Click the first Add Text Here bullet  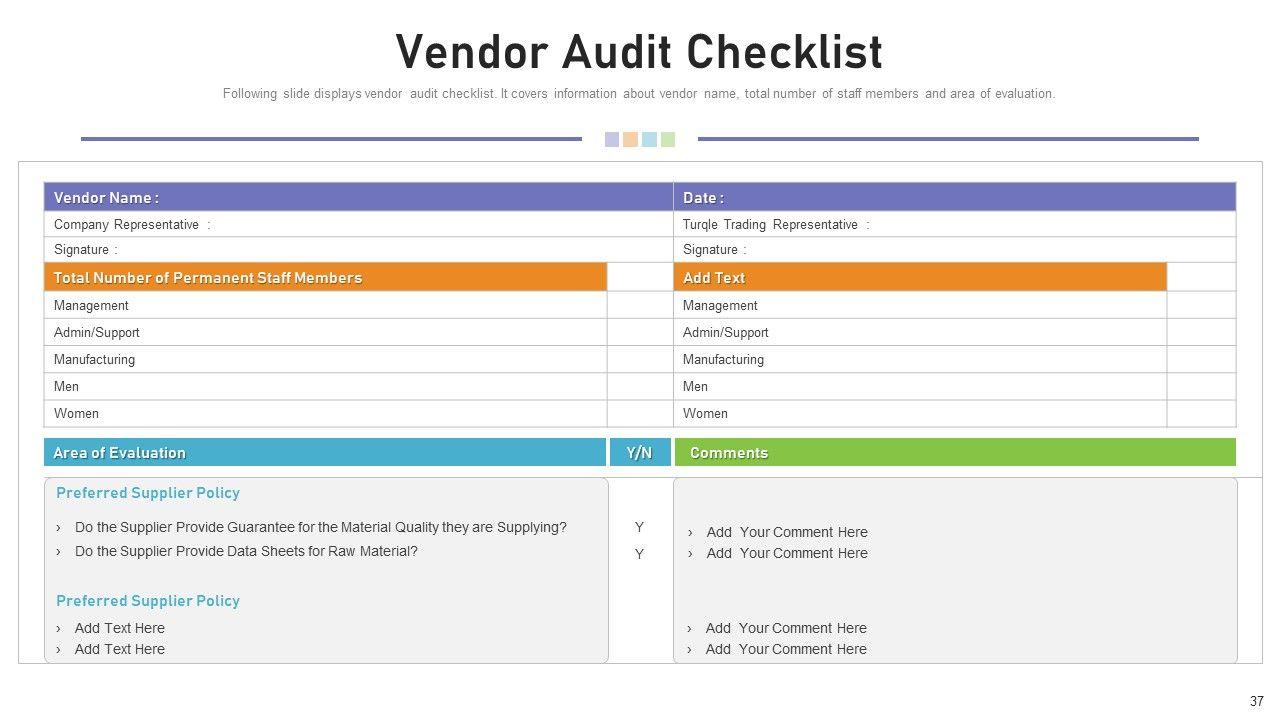tap(119, 628)
